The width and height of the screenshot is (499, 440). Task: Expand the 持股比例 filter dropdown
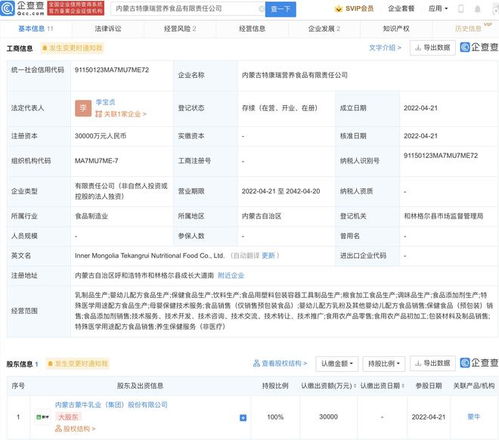[384, 363]
